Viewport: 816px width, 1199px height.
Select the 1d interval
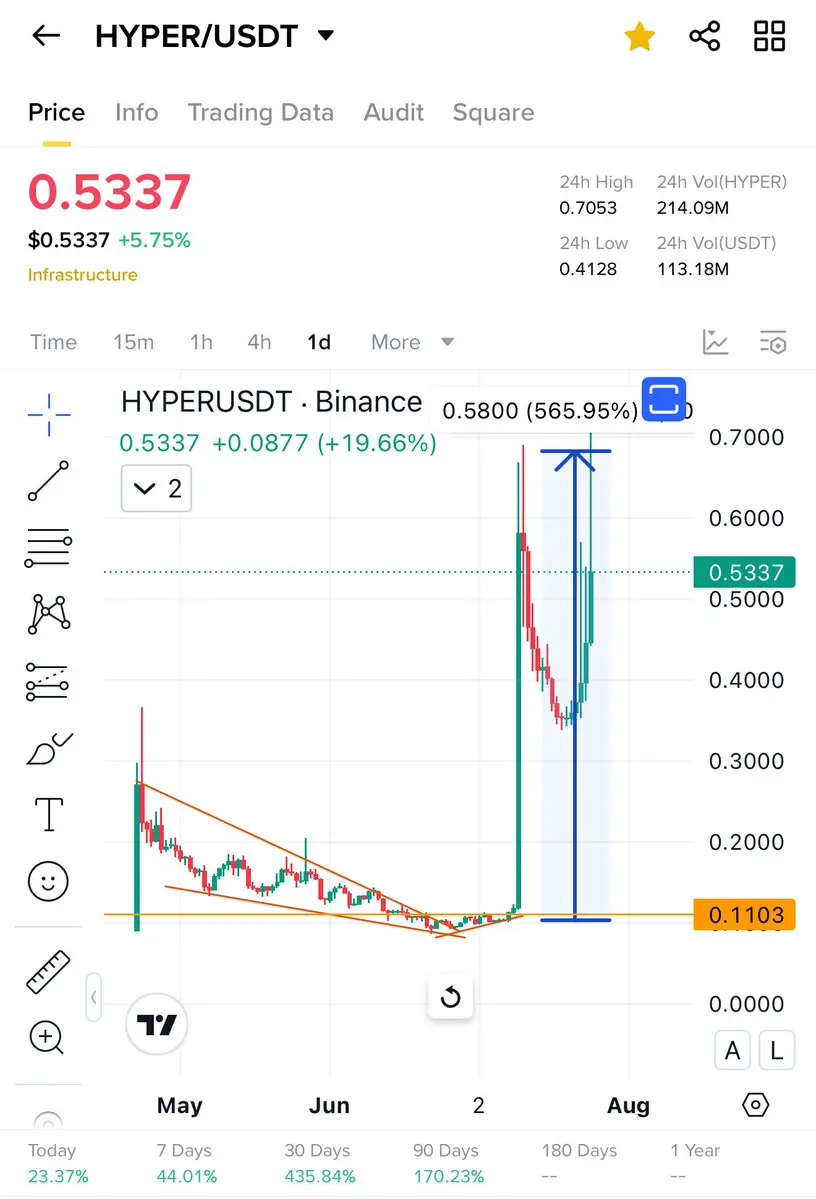tap(319, 342)
